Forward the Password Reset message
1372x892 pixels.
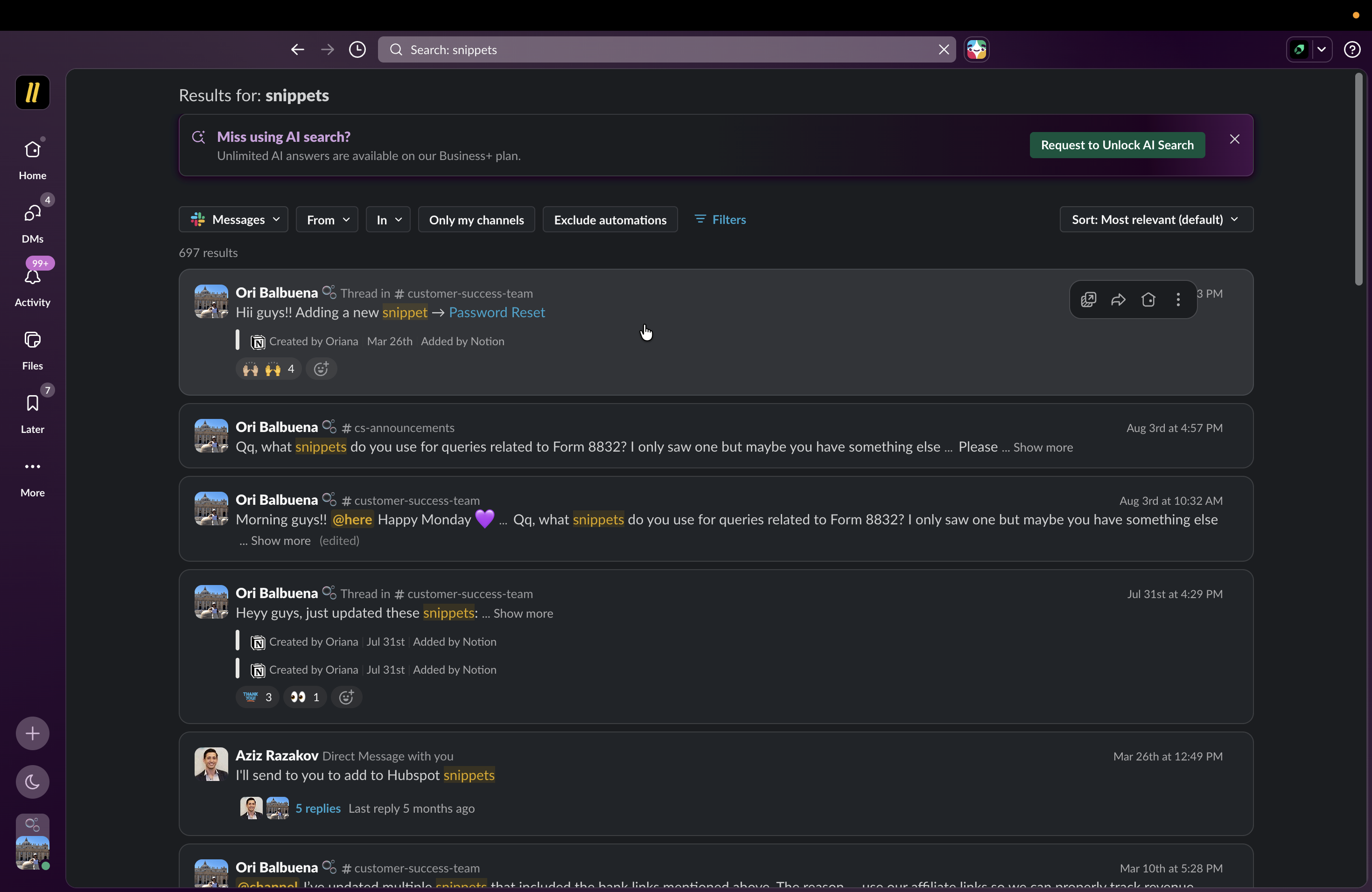1118,300
